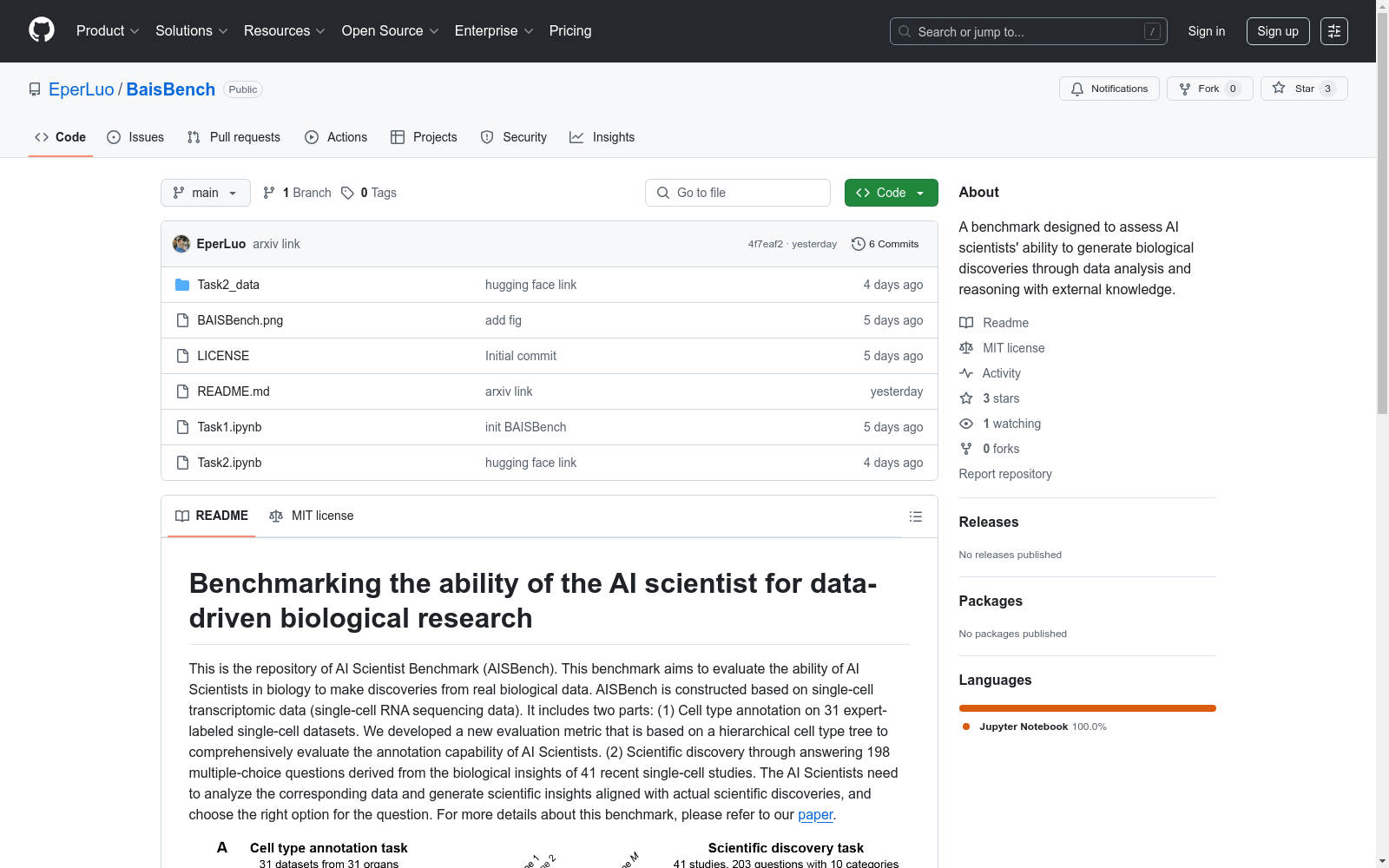This screenshot has height=868, width=1389.
Task: Open the main branch selector dropdown
Action: (x=206, y=193)
